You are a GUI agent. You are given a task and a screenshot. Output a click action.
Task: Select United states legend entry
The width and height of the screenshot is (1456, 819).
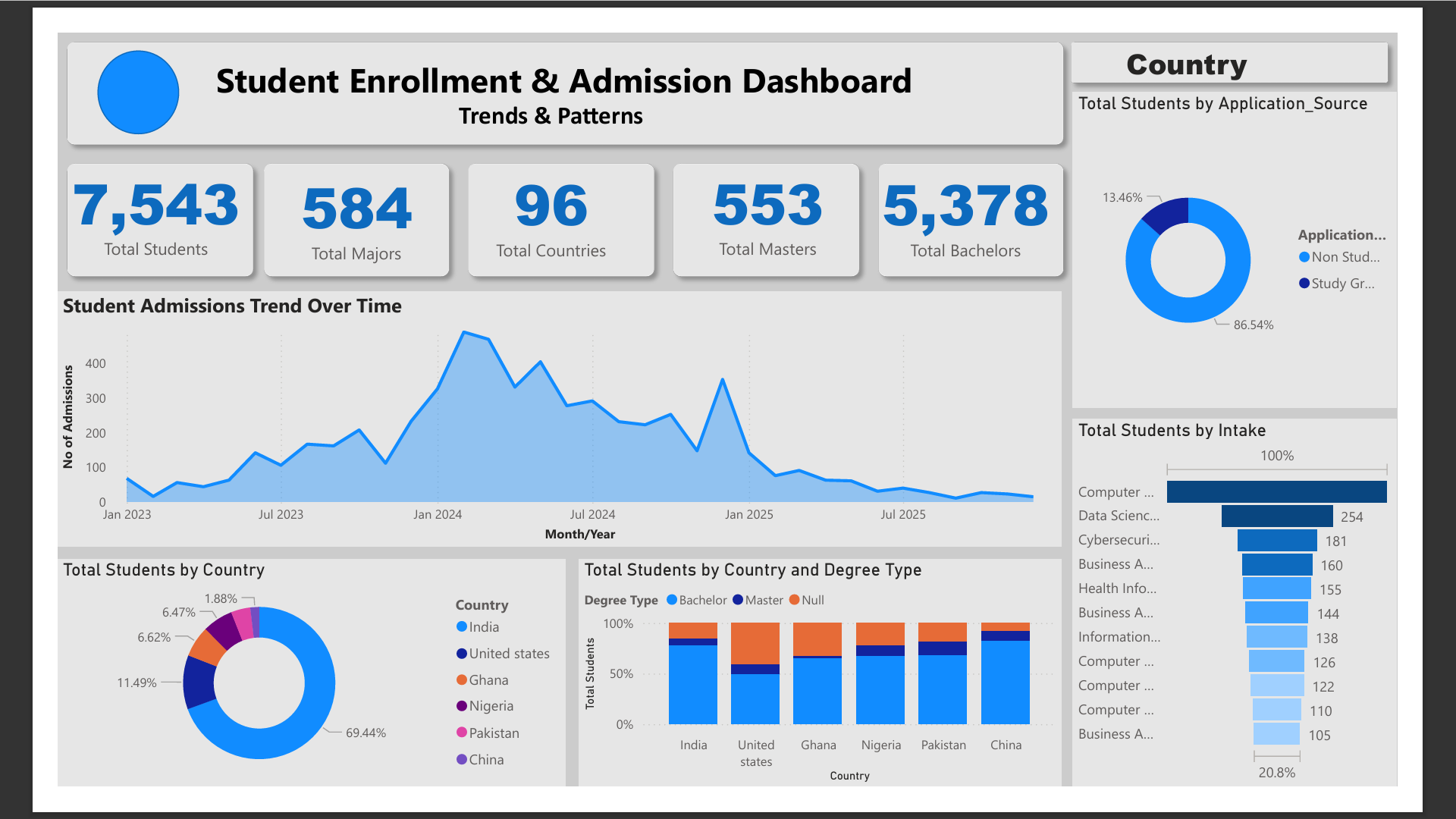(x=508, y=654)
